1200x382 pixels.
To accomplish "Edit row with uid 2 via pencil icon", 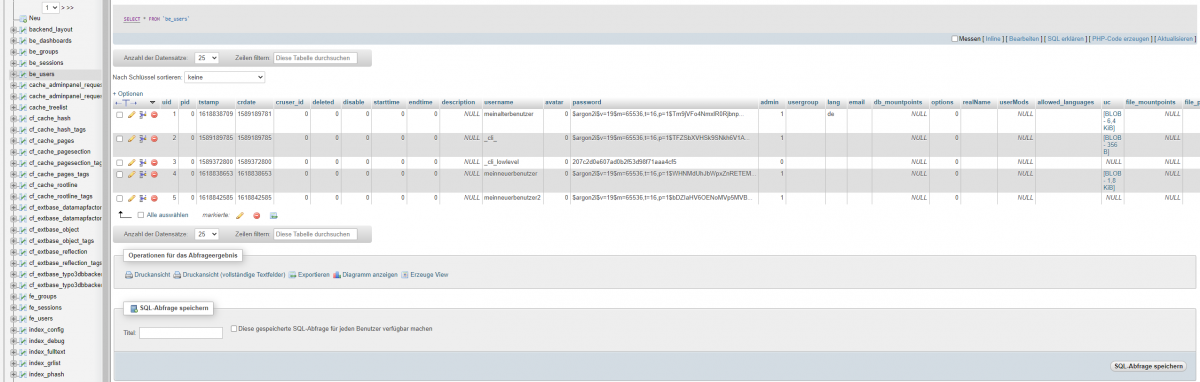I will [131, 138].
